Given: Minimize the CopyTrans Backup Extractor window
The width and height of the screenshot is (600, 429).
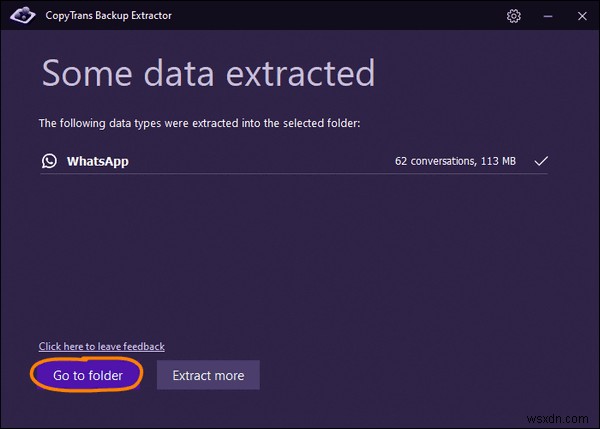Looking at the screenshot, I should [x=548, y=16].
